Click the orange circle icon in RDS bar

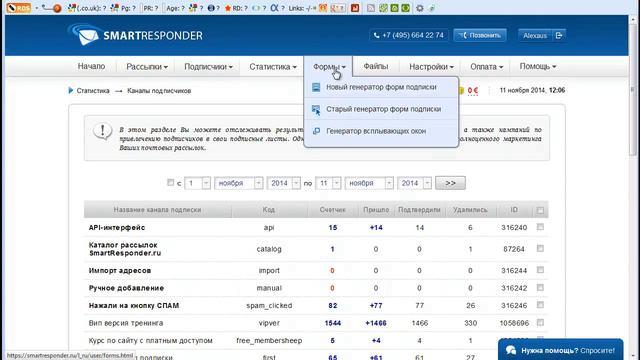coord(57,8)
